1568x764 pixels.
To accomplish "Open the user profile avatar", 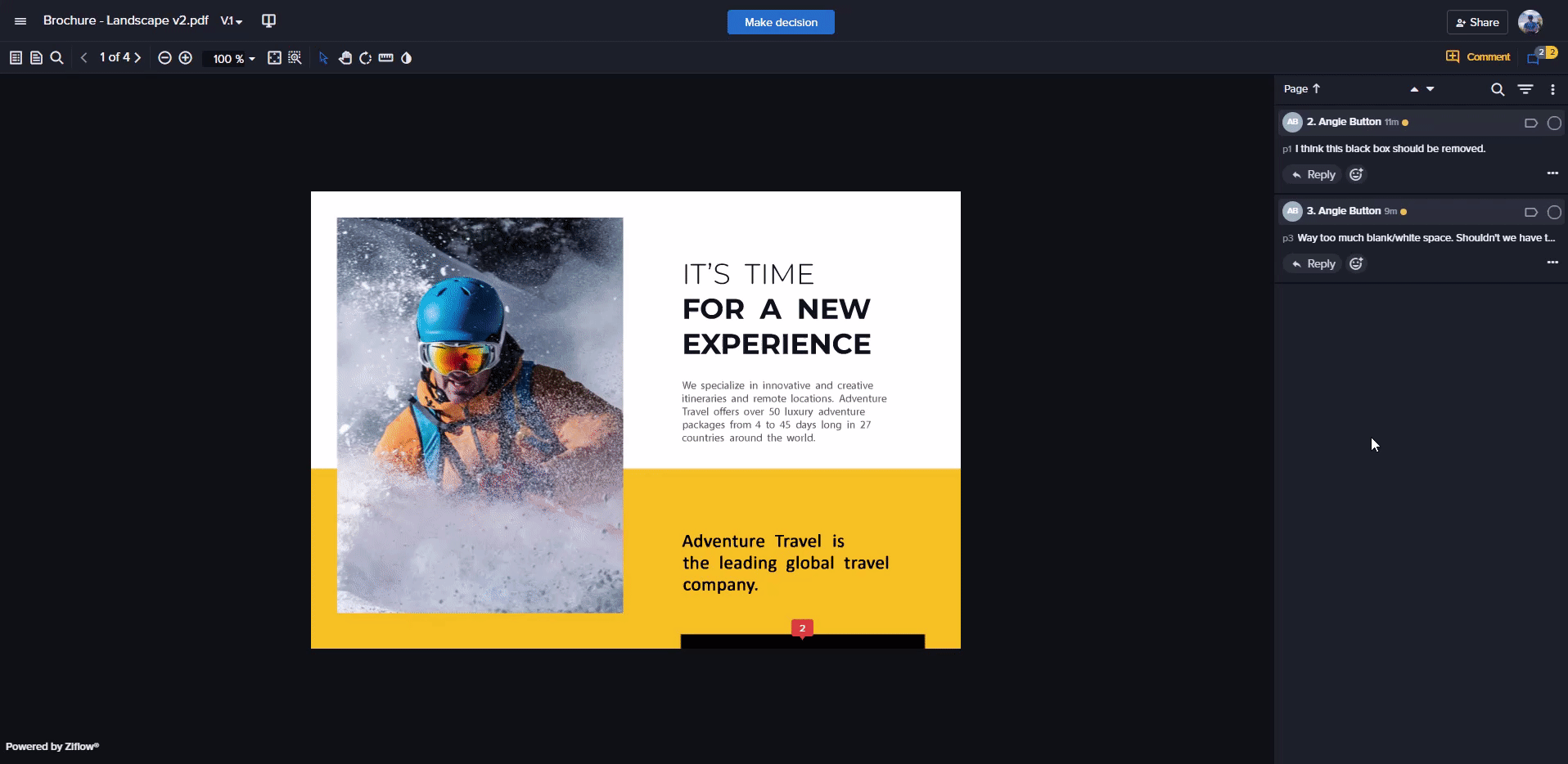I will (x=1530, y=22).
